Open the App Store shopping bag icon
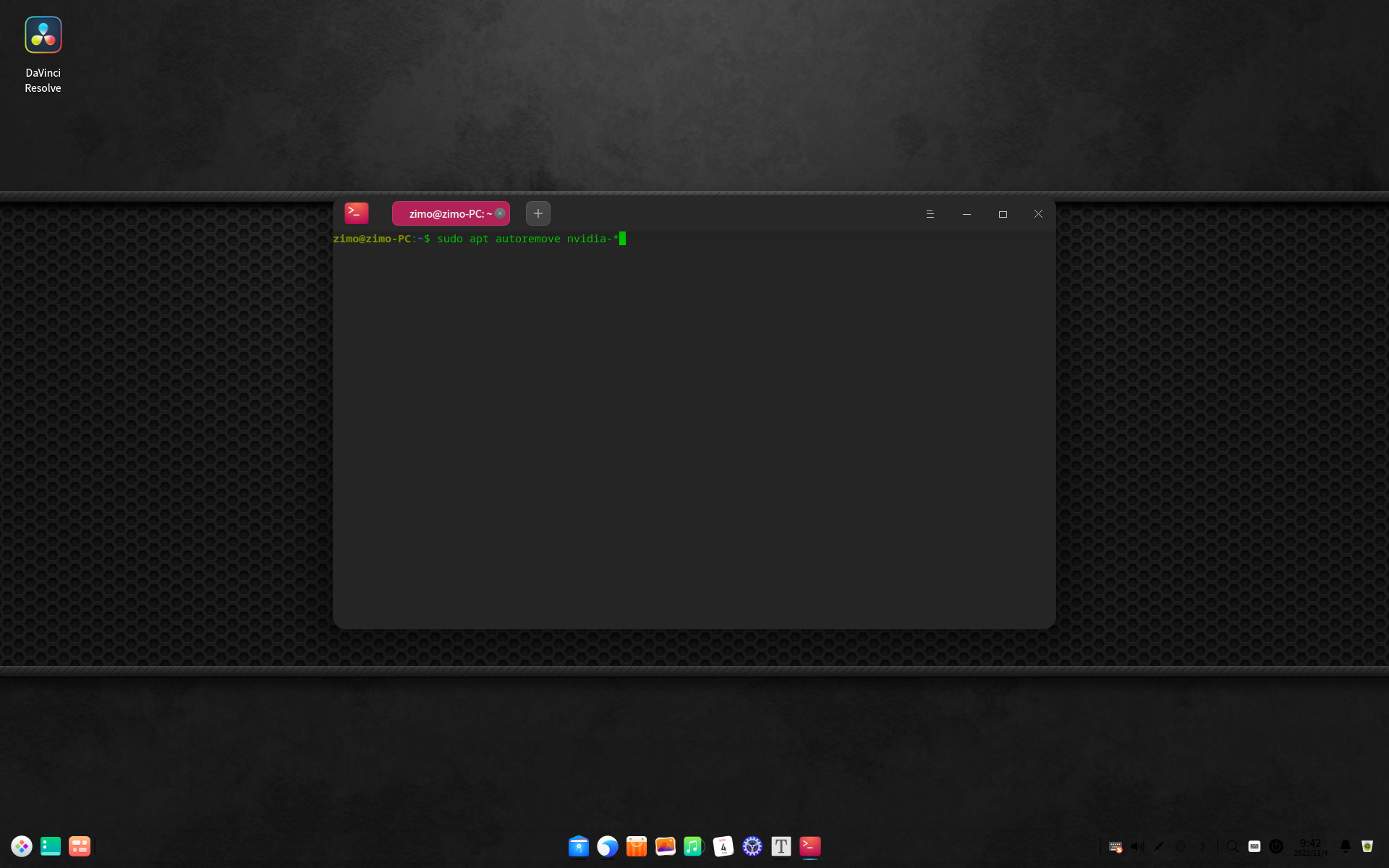Viewport: 1389px width, 868px height. pyautogui.click(x=637, y=846)
